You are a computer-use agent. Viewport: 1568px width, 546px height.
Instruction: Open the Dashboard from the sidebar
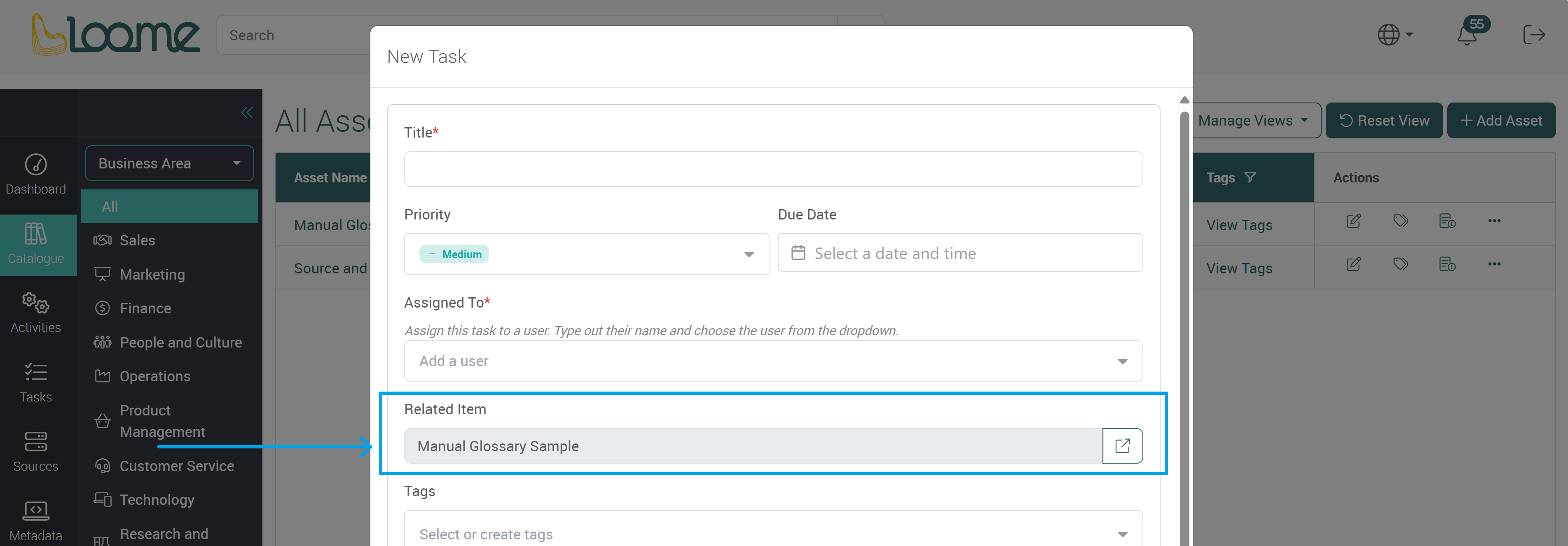point(36,173)
